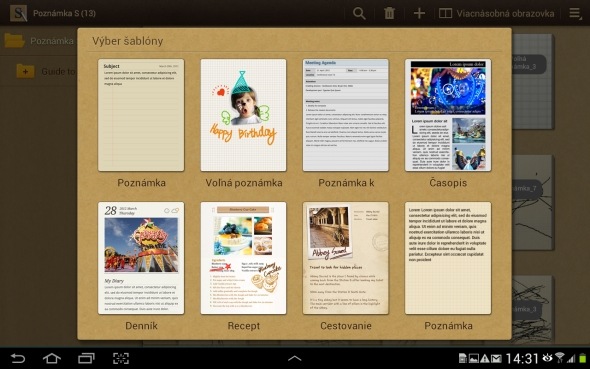Screen dimensions: 590x369
Task: Open the recent apps button
Action: point(86,358)
